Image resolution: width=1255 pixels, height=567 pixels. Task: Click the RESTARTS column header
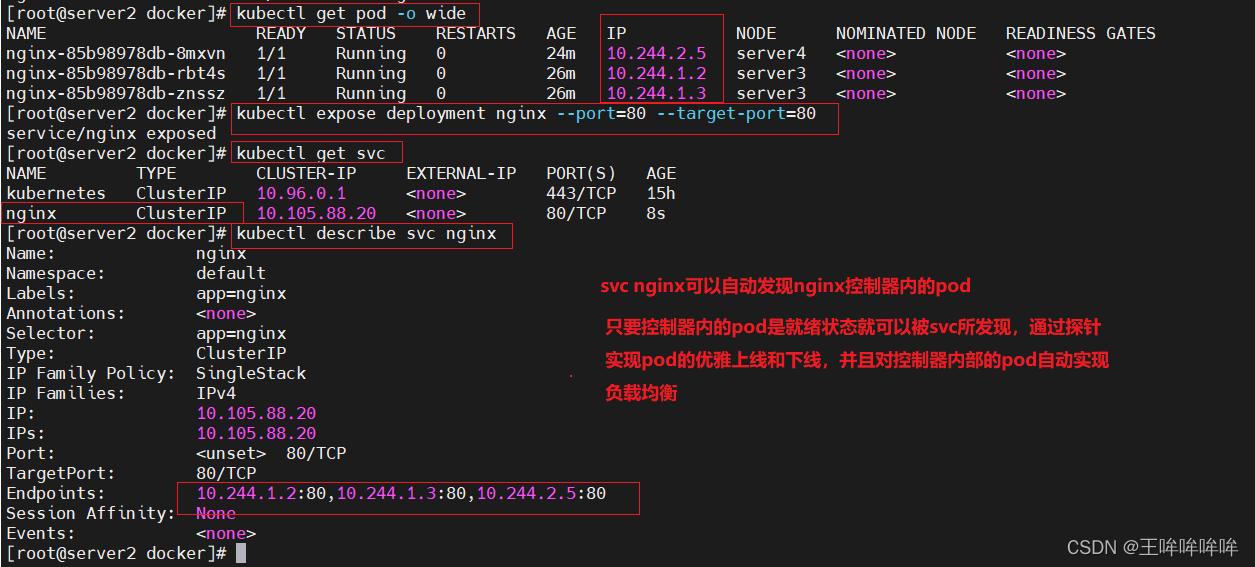tap(476, 33)
